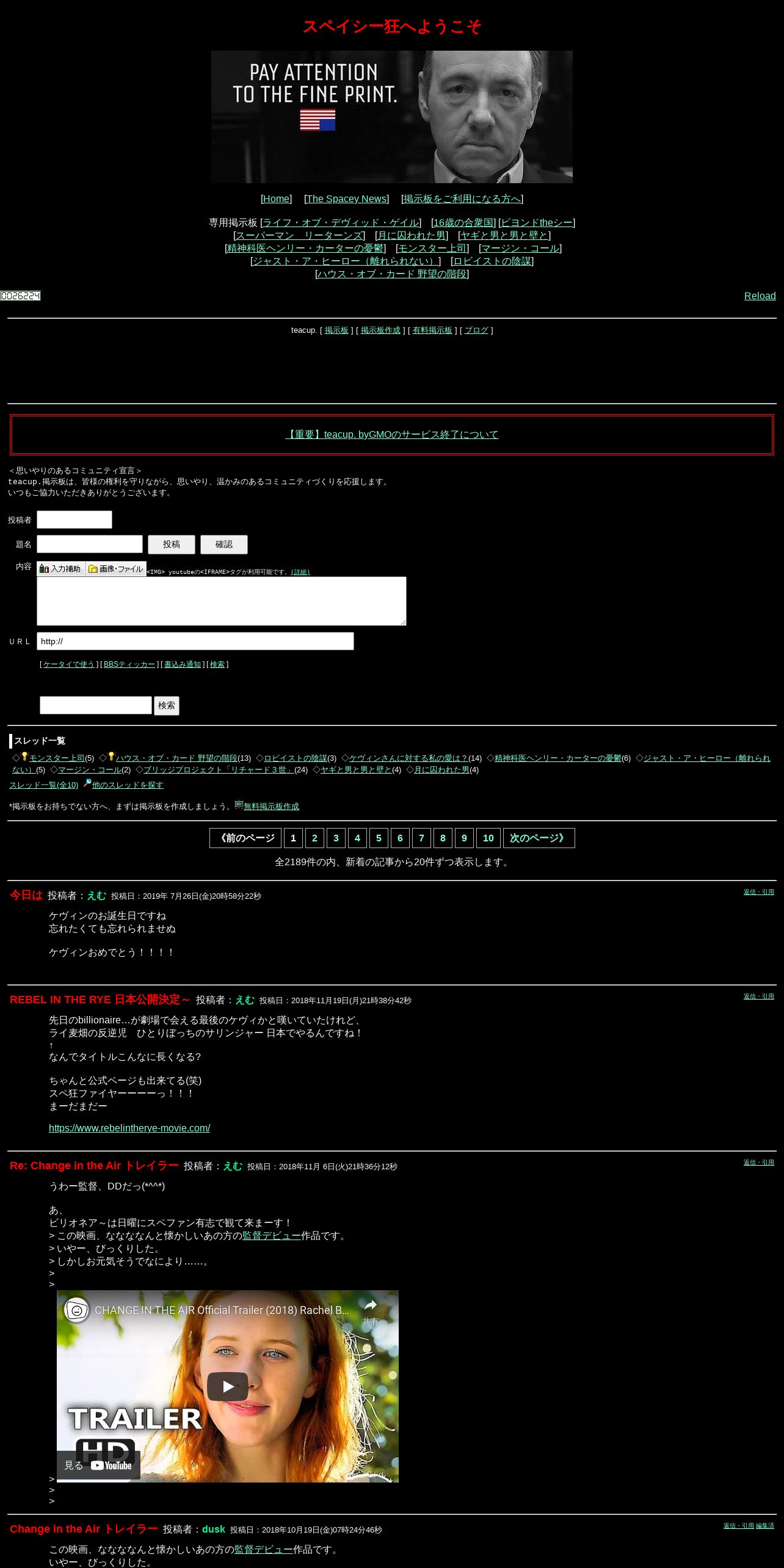The image size is (784, 1568).
Task: Open 16歳の合衆国 board link
Action: [x=463, y=222]
